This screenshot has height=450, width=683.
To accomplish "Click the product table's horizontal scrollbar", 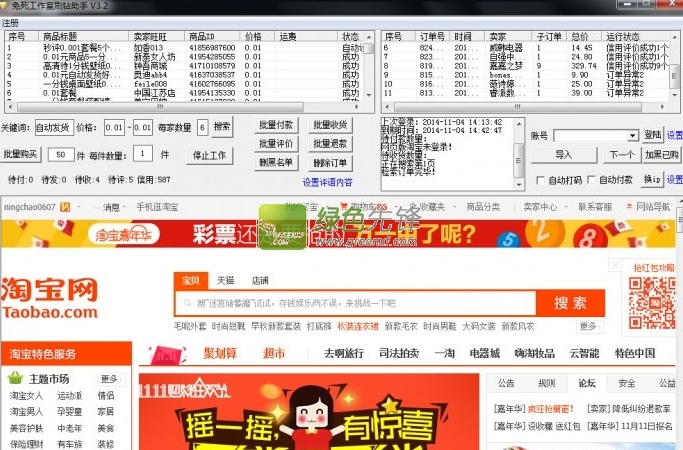I will [x=160, y=106].
